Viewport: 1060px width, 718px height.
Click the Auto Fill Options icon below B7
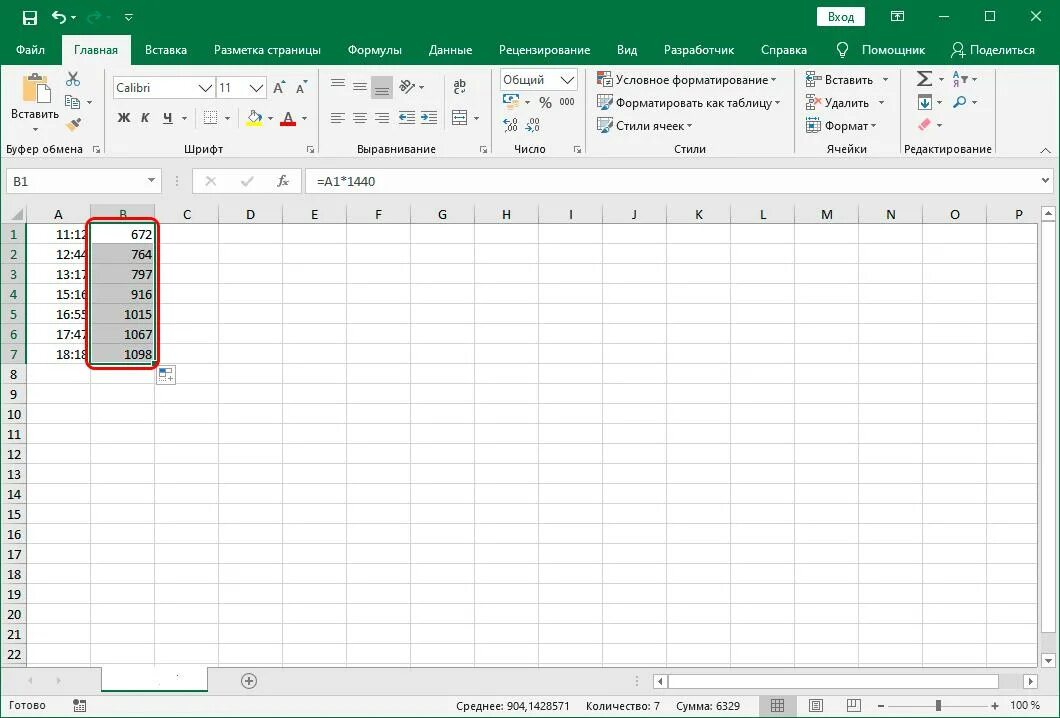pyautogui.click(x=166, y=375)
